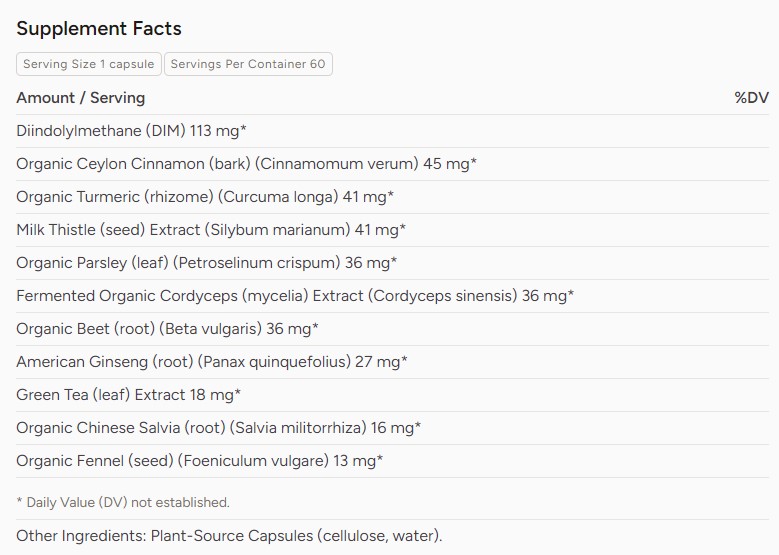Click the %DV column header
This screenshot has width=779, height=555.
pyautogui.click(x=751, y=98)
